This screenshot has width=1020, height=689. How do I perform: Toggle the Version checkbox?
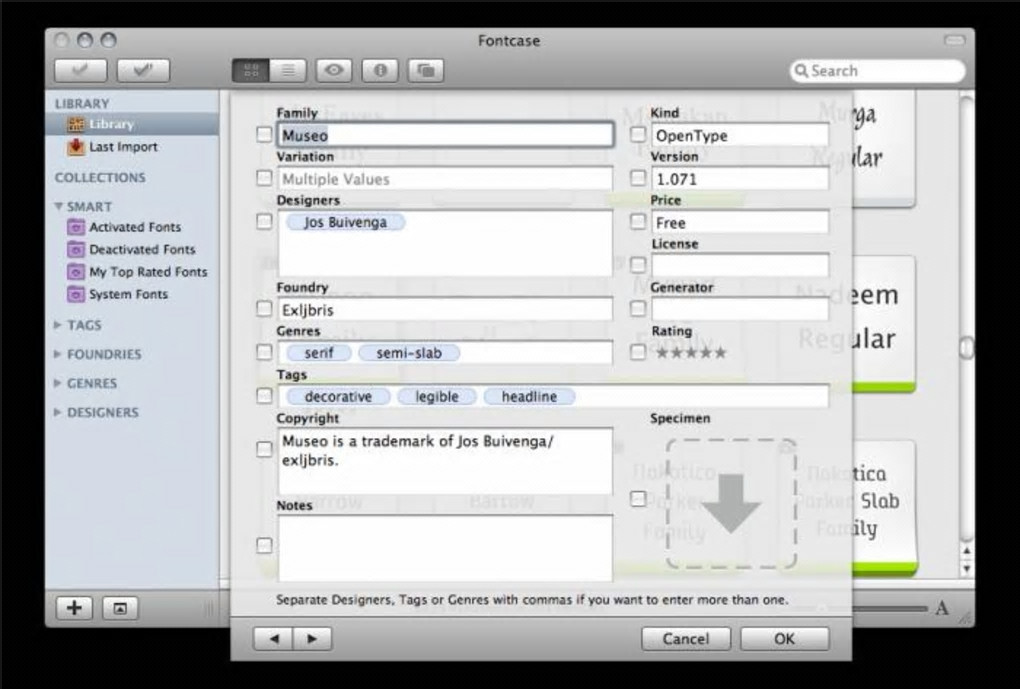click(x=638, y=178)
